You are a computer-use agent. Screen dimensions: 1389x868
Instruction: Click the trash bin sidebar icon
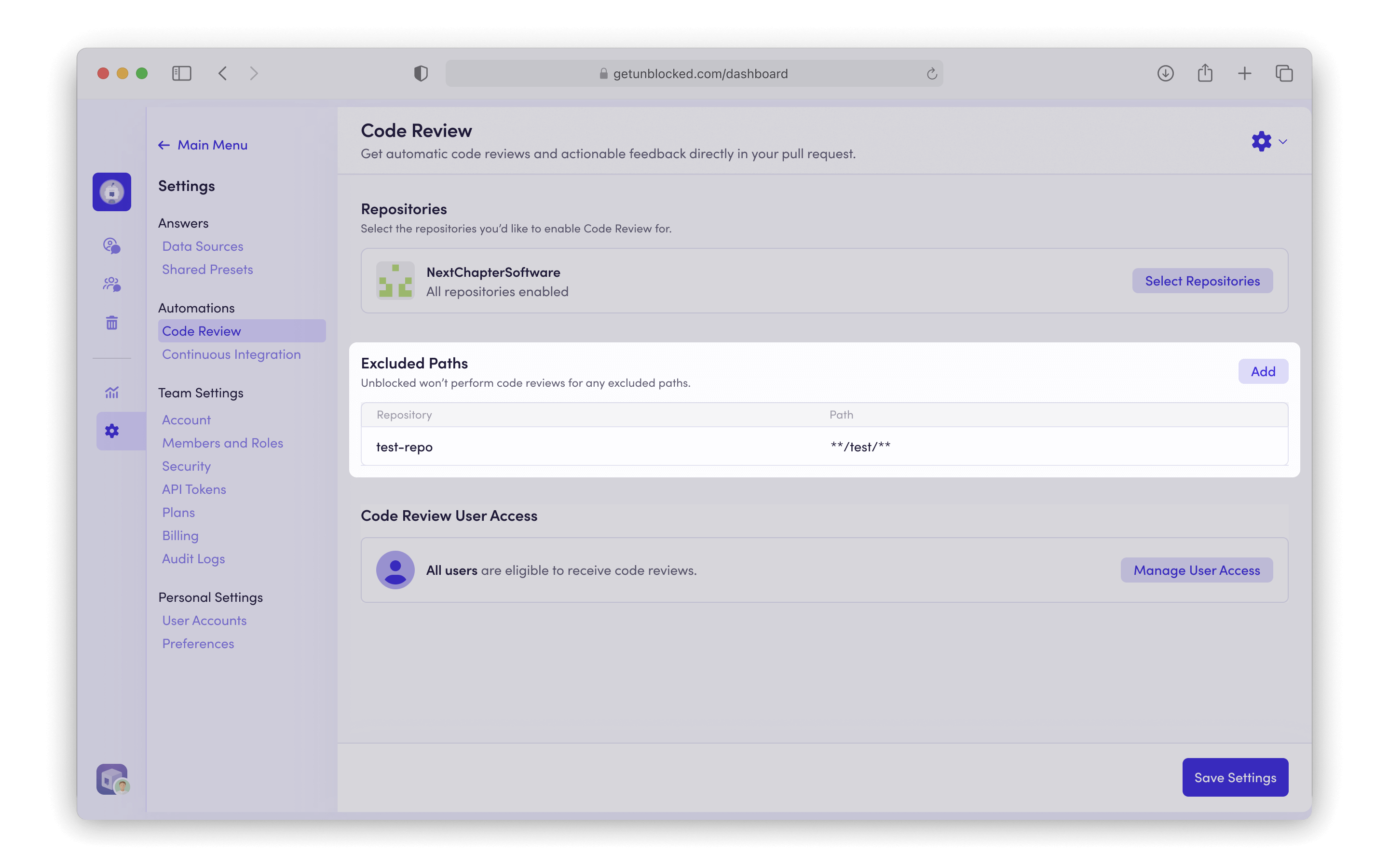(111, 323)
